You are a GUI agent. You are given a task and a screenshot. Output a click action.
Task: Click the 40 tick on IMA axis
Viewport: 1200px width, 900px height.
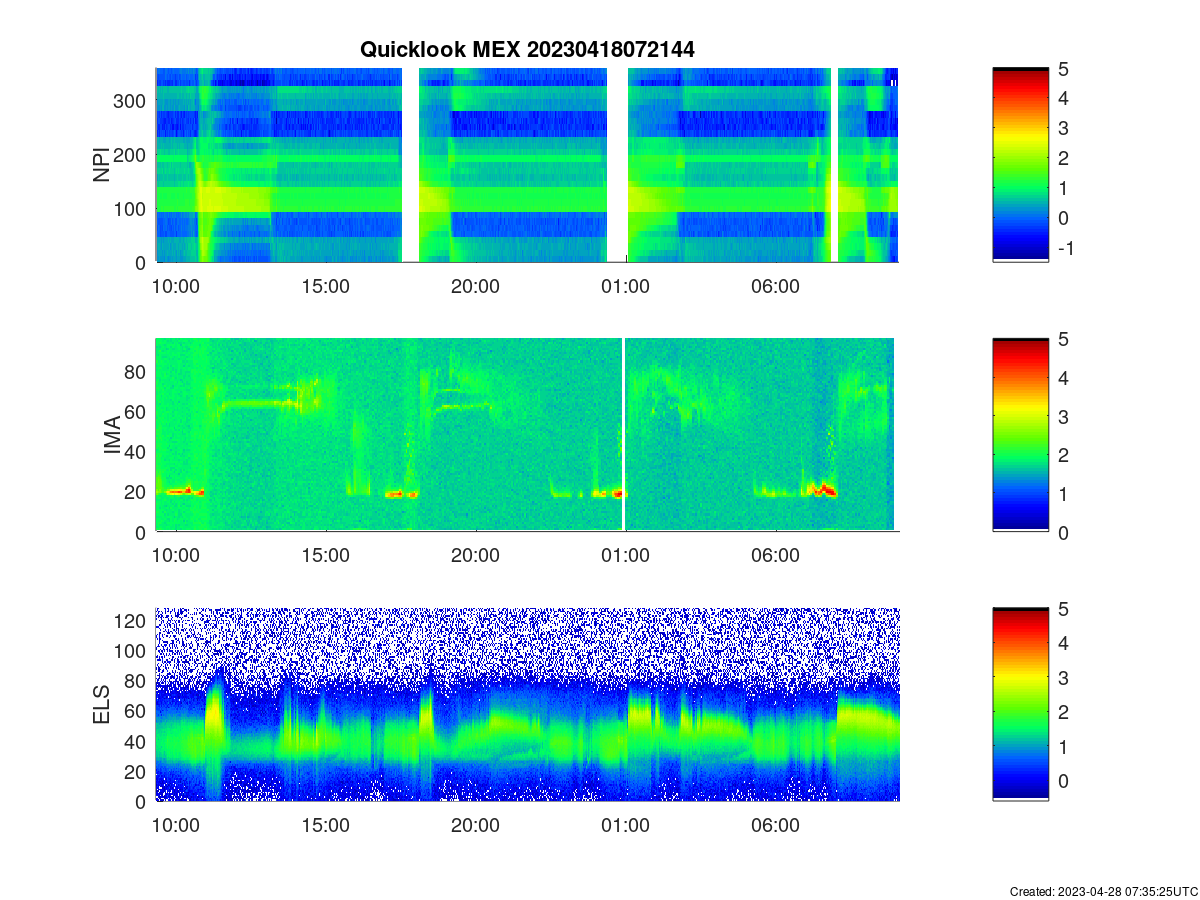point(136,452)
